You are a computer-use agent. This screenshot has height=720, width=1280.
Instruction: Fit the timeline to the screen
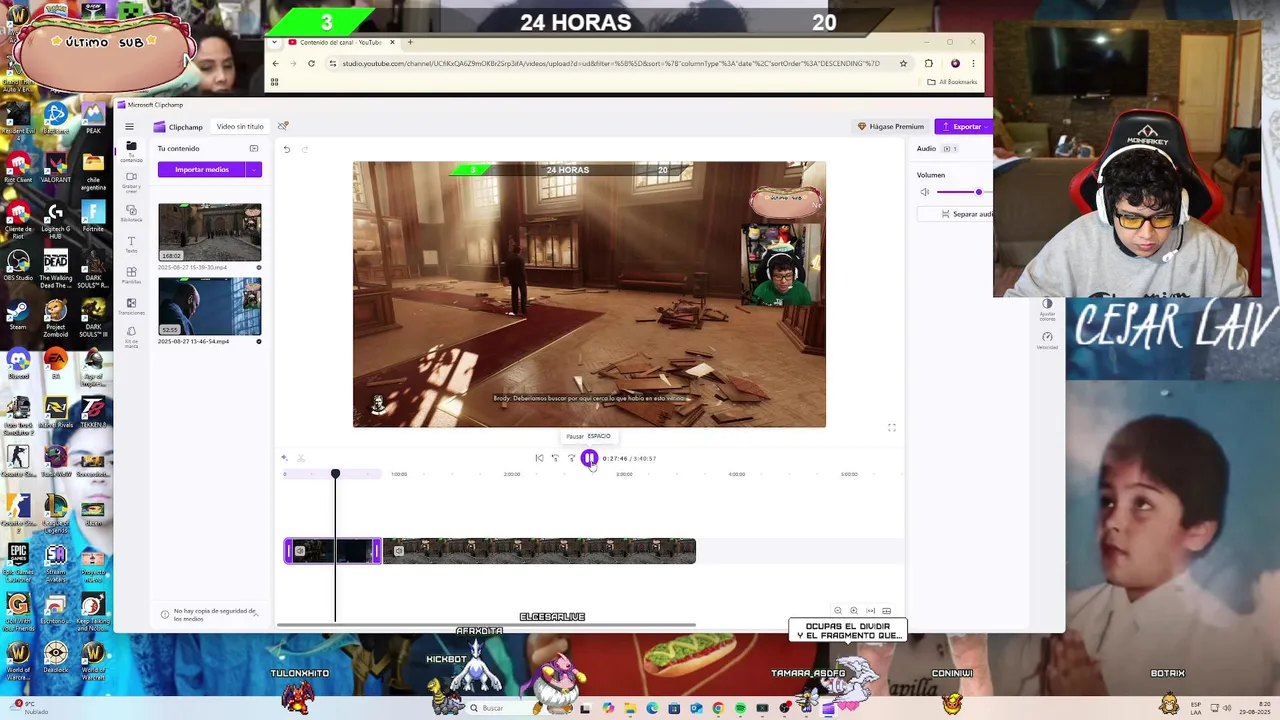click(870, 611)
